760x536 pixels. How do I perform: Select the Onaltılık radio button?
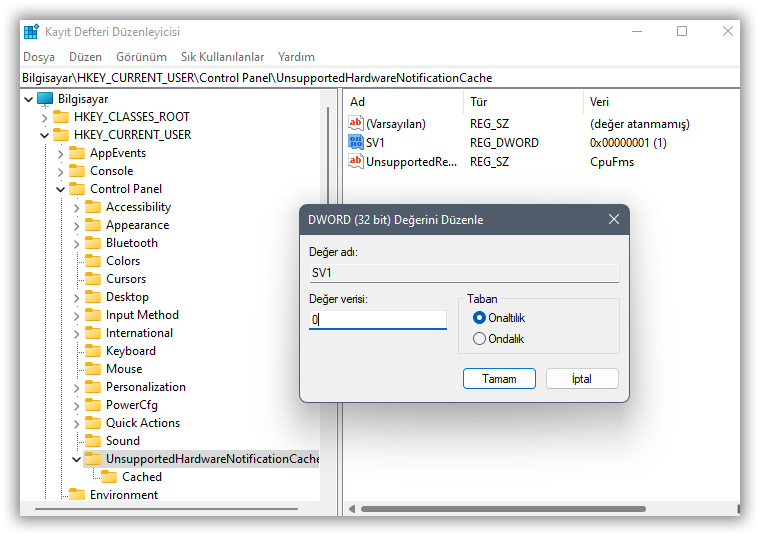pos(479,318)
